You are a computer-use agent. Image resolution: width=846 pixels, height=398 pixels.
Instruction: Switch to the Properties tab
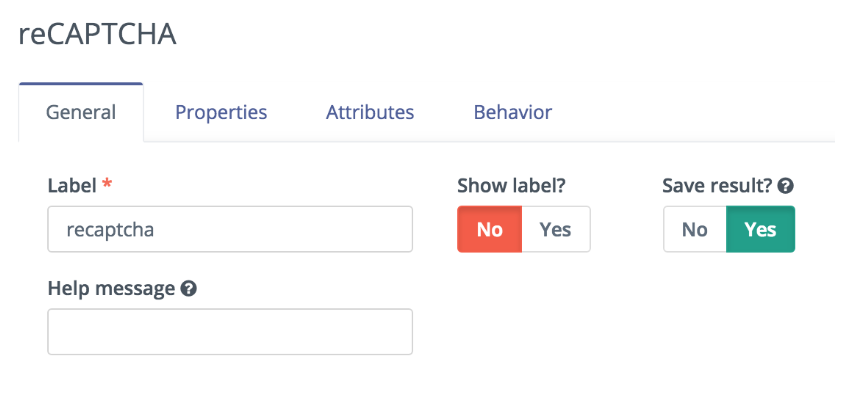click(221, 112)
